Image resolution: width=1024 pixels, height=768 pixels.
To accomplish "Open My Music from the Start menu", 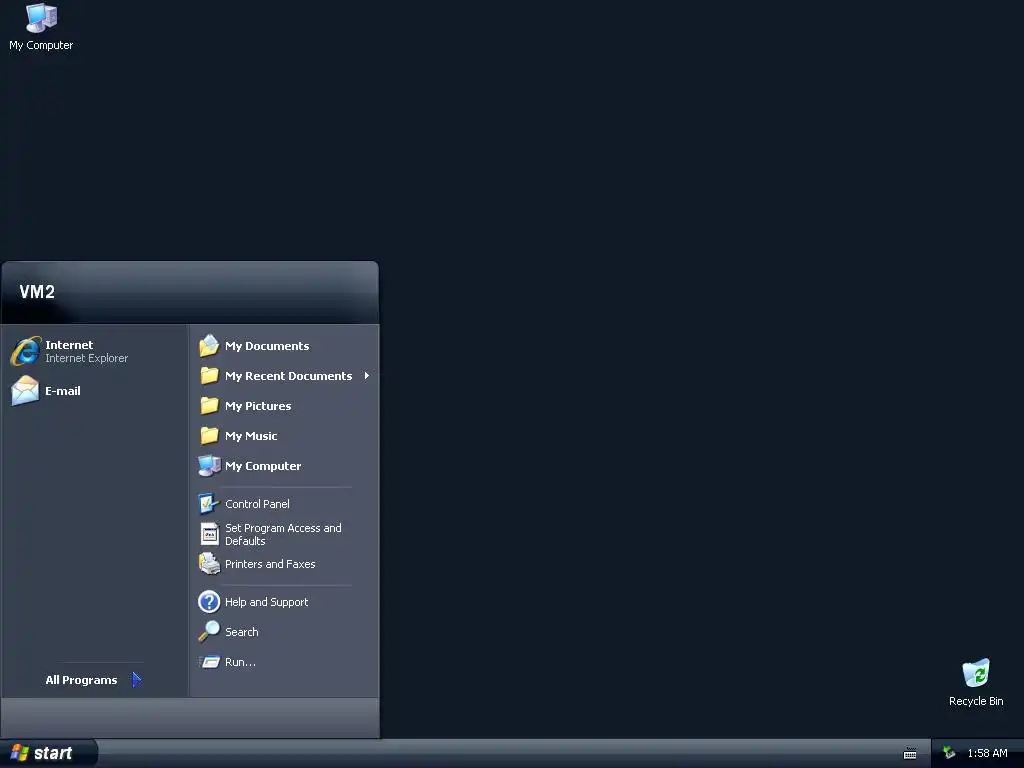I will click(251, 436).
